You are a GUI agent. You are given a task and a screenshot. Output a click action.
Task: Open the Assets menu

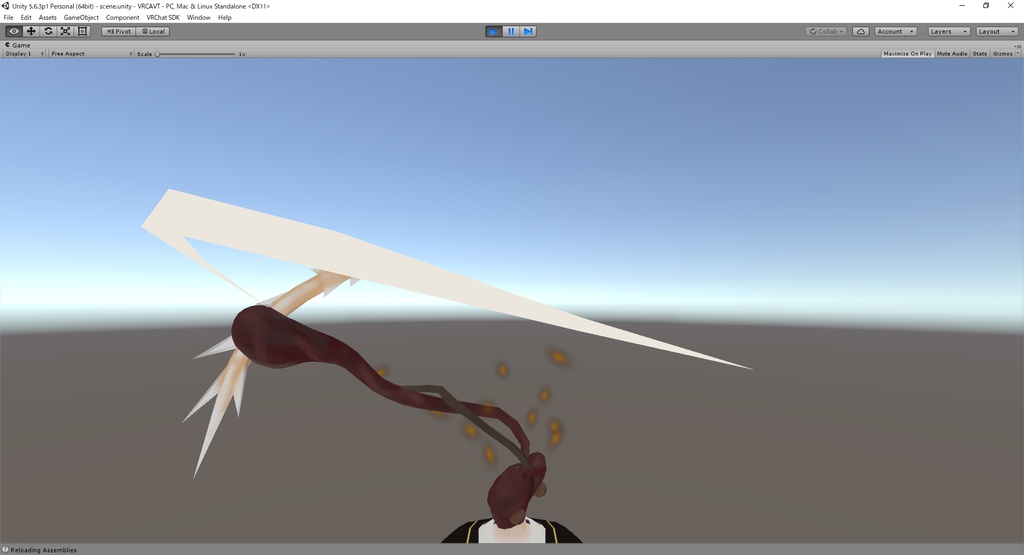point(48,18)
